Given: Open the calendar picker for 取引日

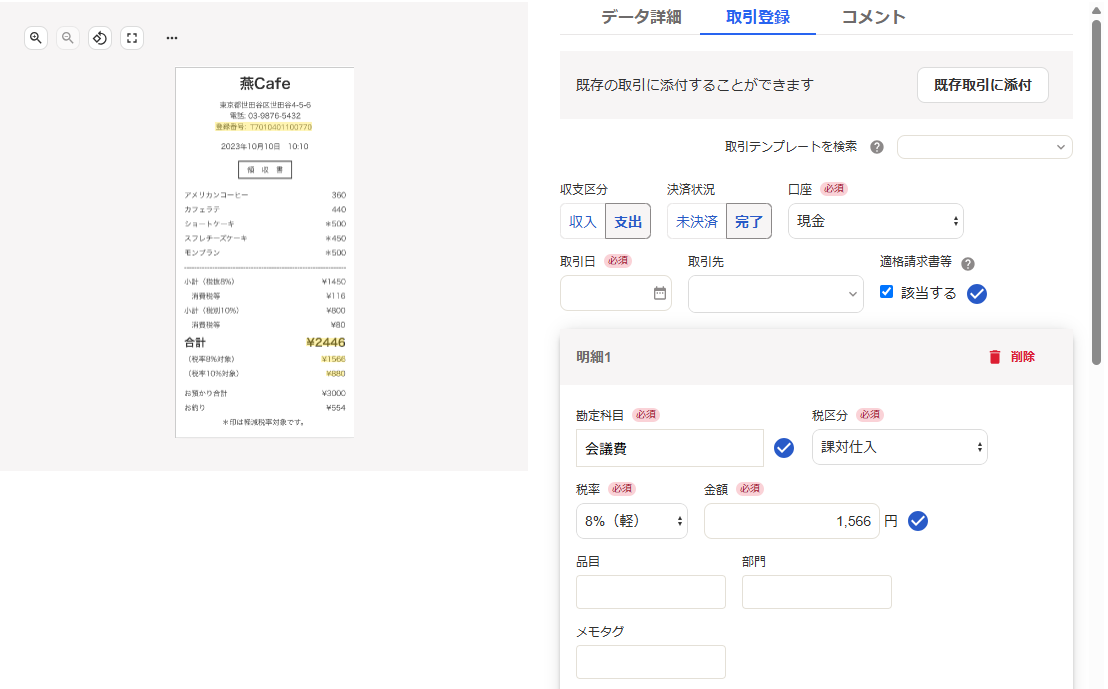Looking at the screenshot, I should [x=659, y=293].
